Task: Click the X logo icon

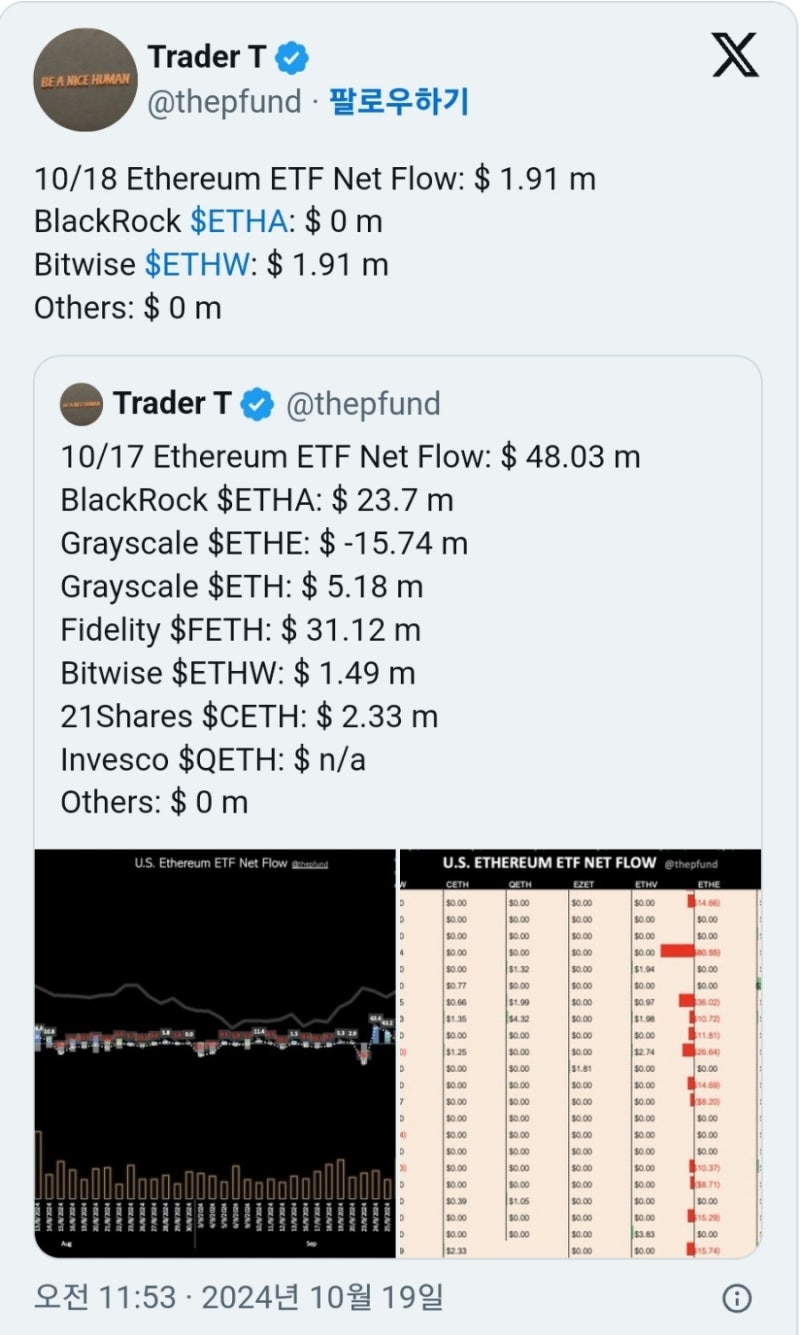Action: tap(735, 55)
